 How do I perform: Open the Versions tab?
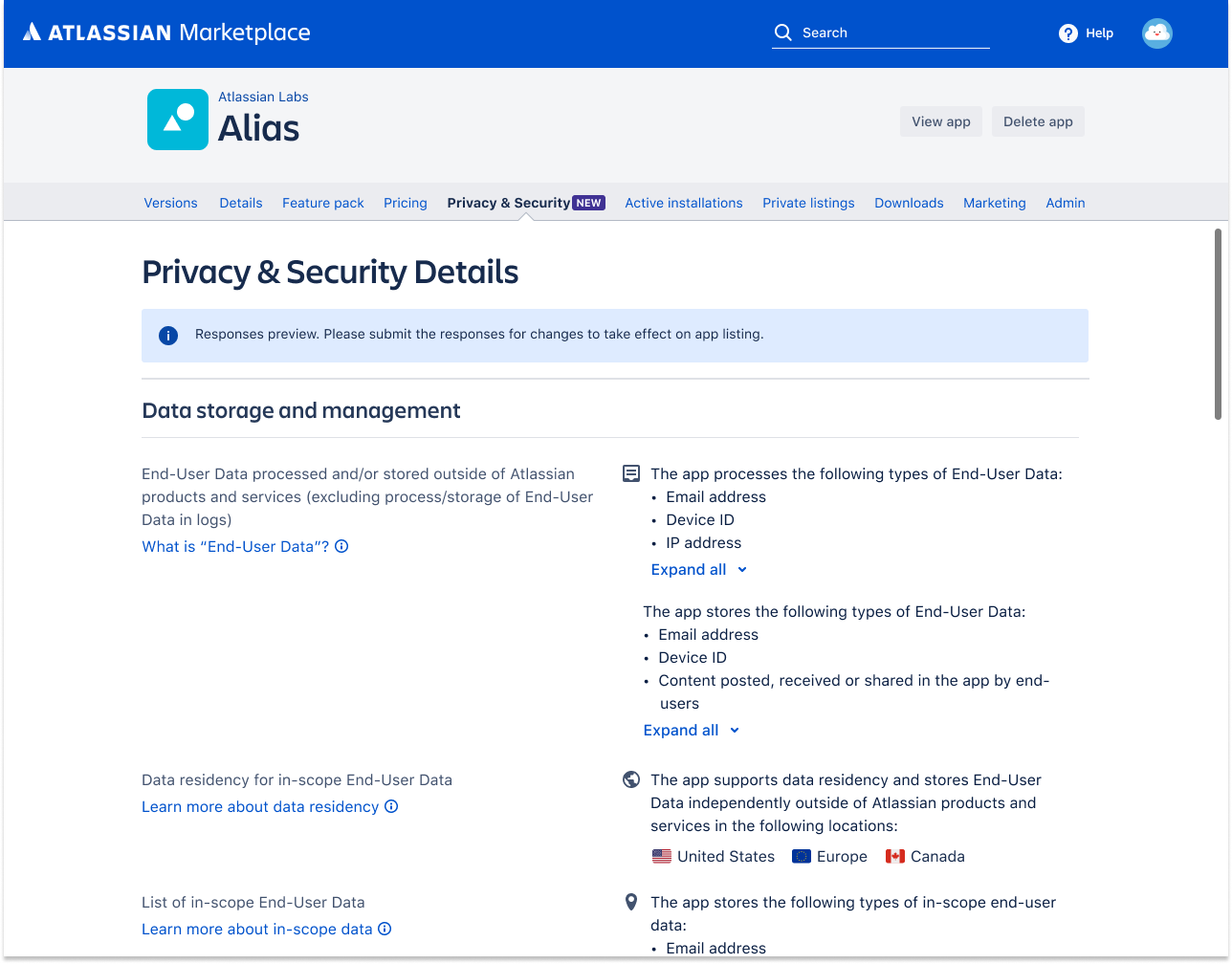[x=171, y=203]
